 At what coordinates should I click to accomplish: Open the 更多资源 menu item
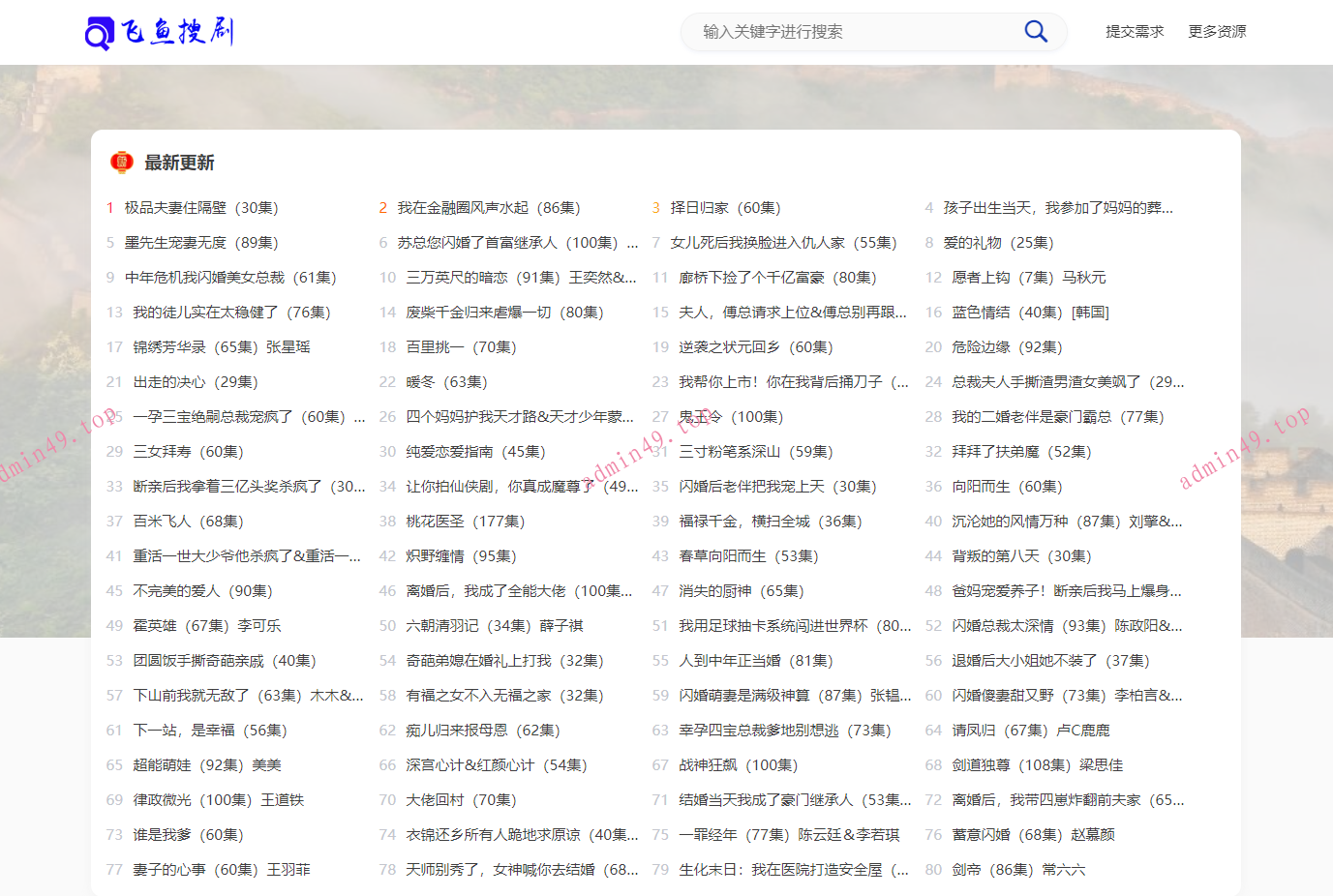(x=1217, y=31)
